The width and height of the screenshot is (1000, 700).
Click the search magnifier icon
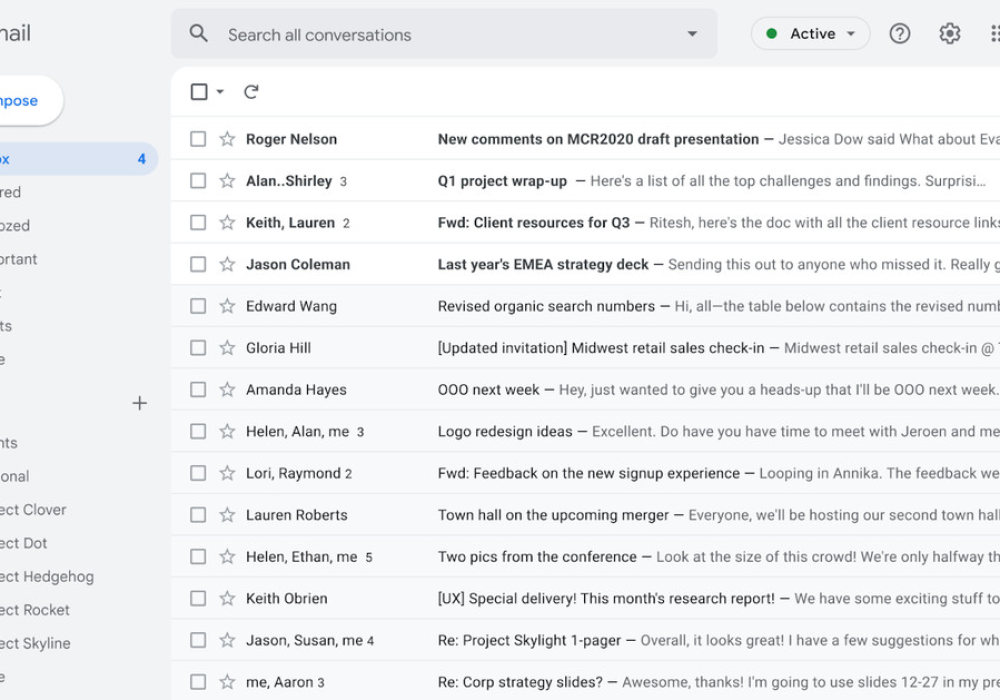coord(198,33)
